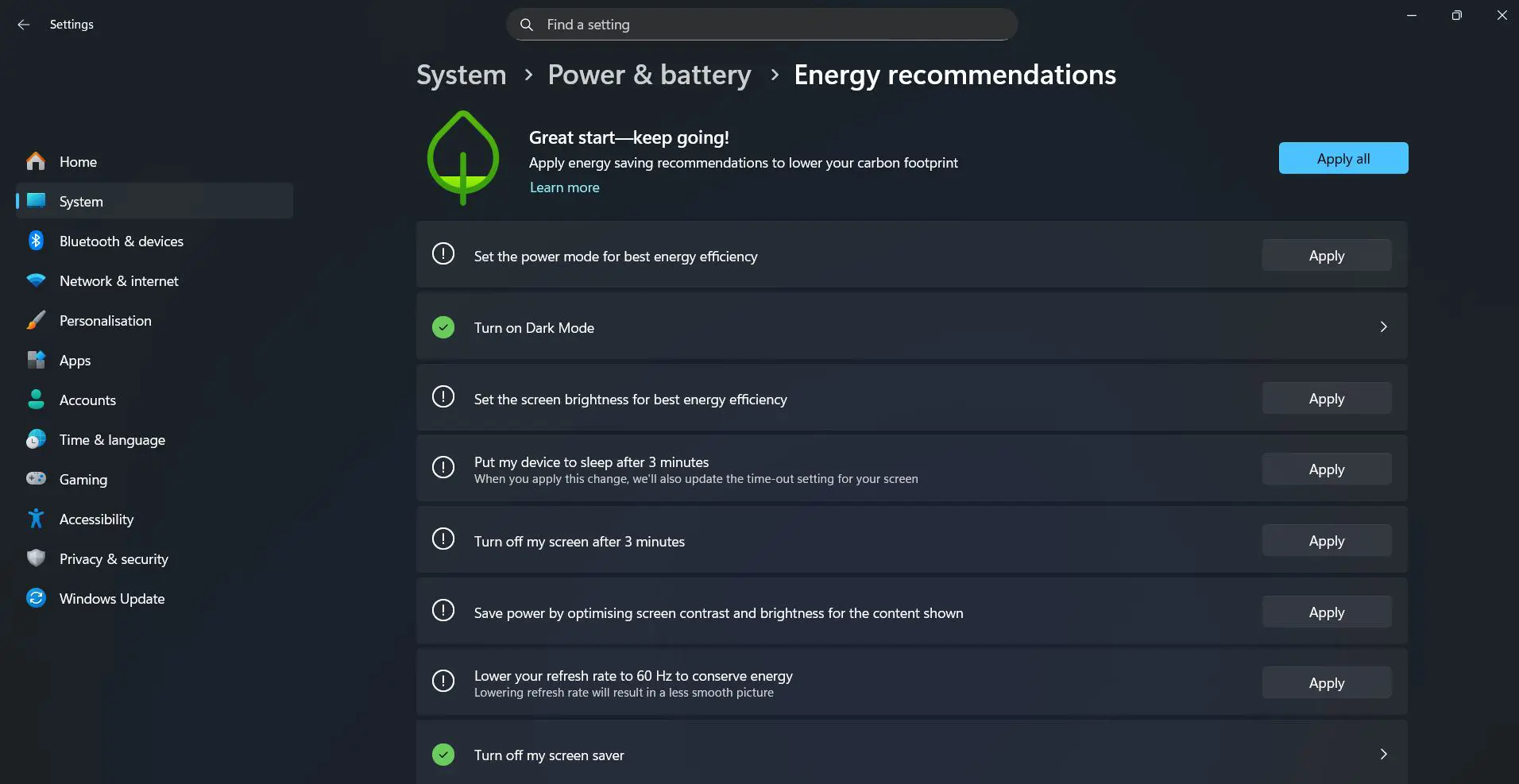Viewport: 1519px width, 784px height.
Task: Open Windows Update from the sidebar
Action: pos(37,598)
